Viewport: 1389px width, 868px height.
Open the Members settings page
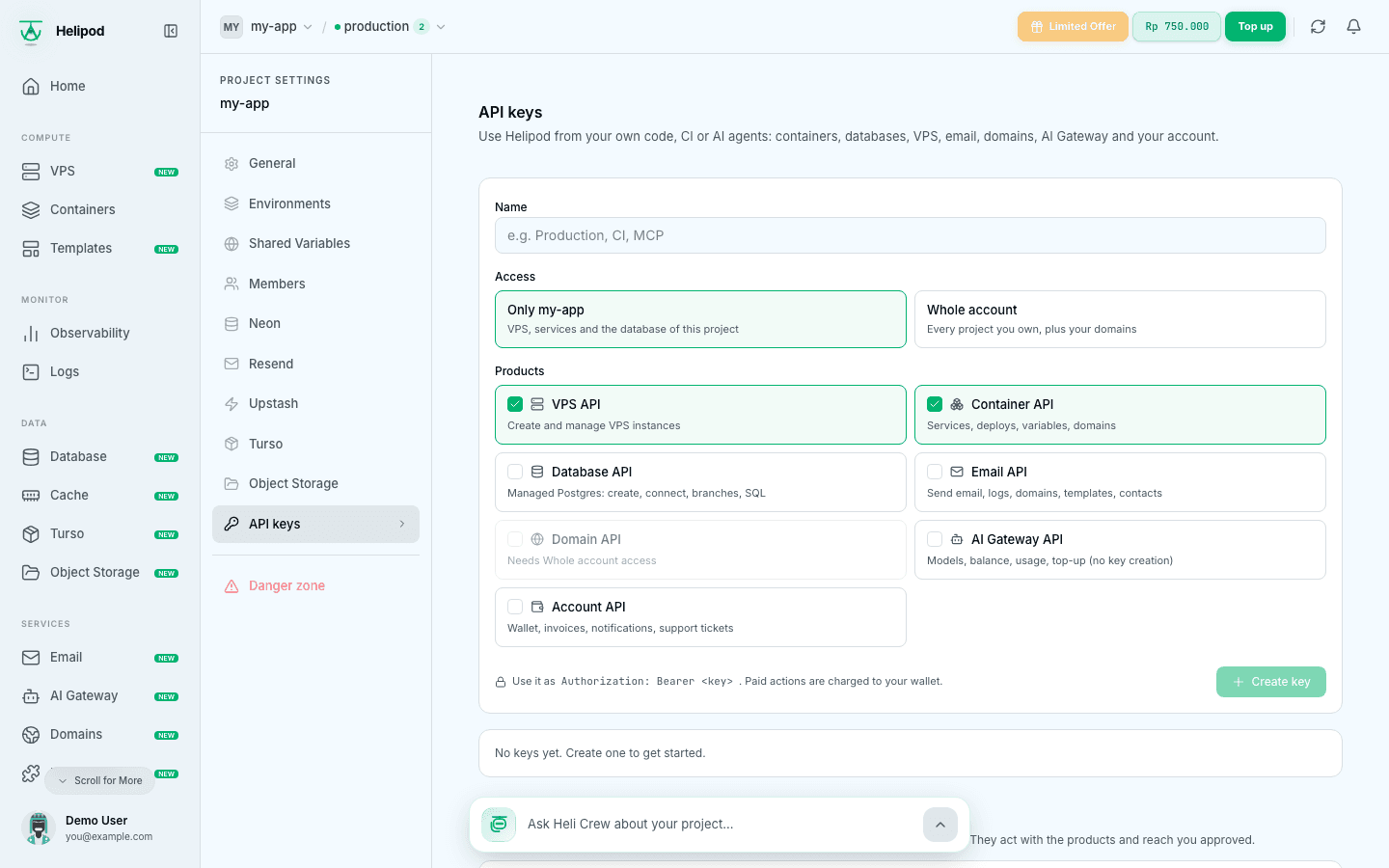pos(315,284)
